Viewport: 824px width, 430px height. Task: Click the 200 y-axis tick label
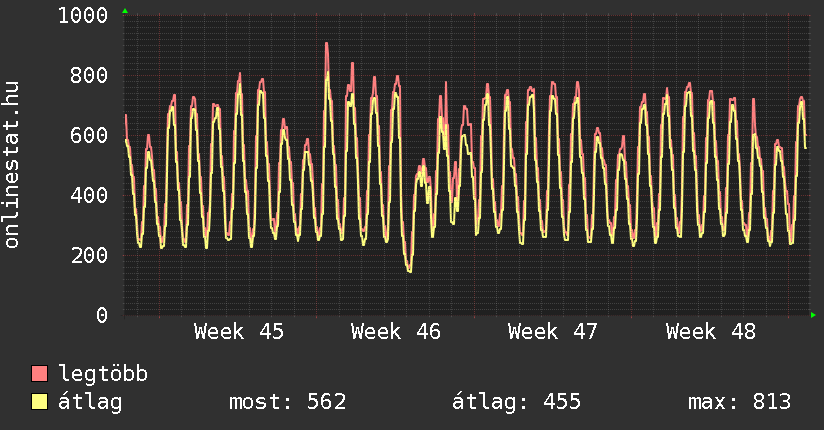click(x=90, y=256)
